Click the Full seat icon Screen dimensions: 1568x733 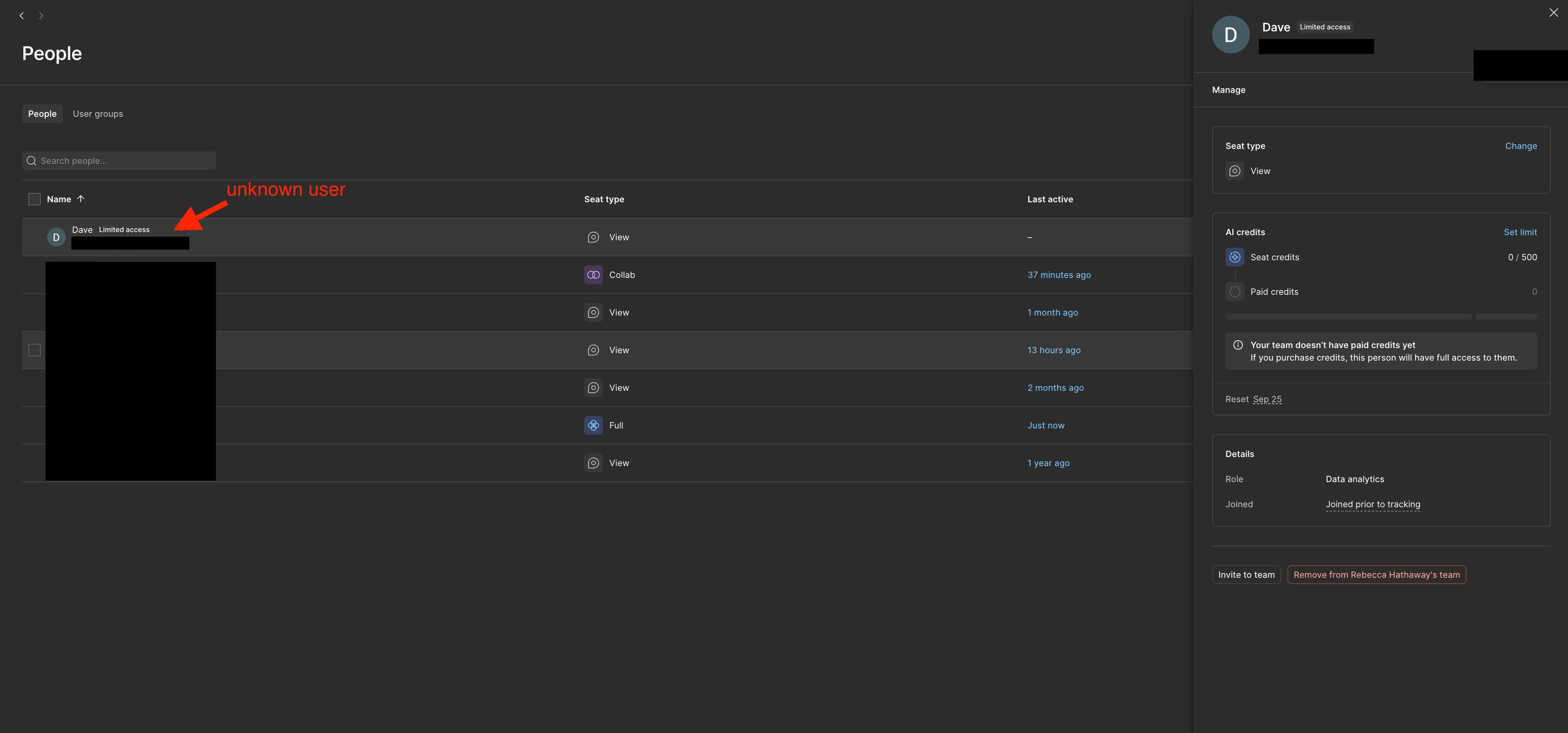[594, 426]
